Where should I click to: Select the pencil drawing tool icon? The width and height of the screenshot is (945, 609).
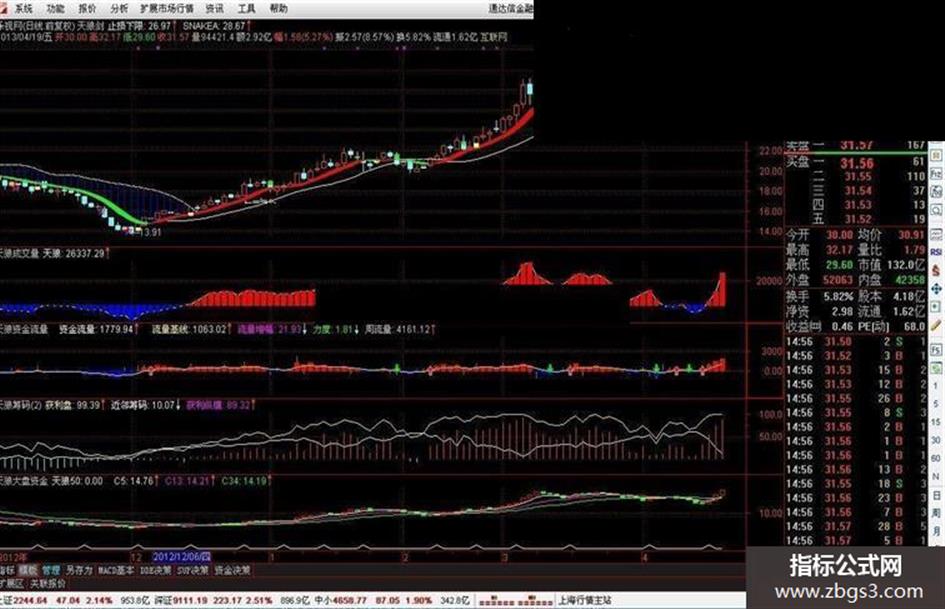[x=937, y=326]
